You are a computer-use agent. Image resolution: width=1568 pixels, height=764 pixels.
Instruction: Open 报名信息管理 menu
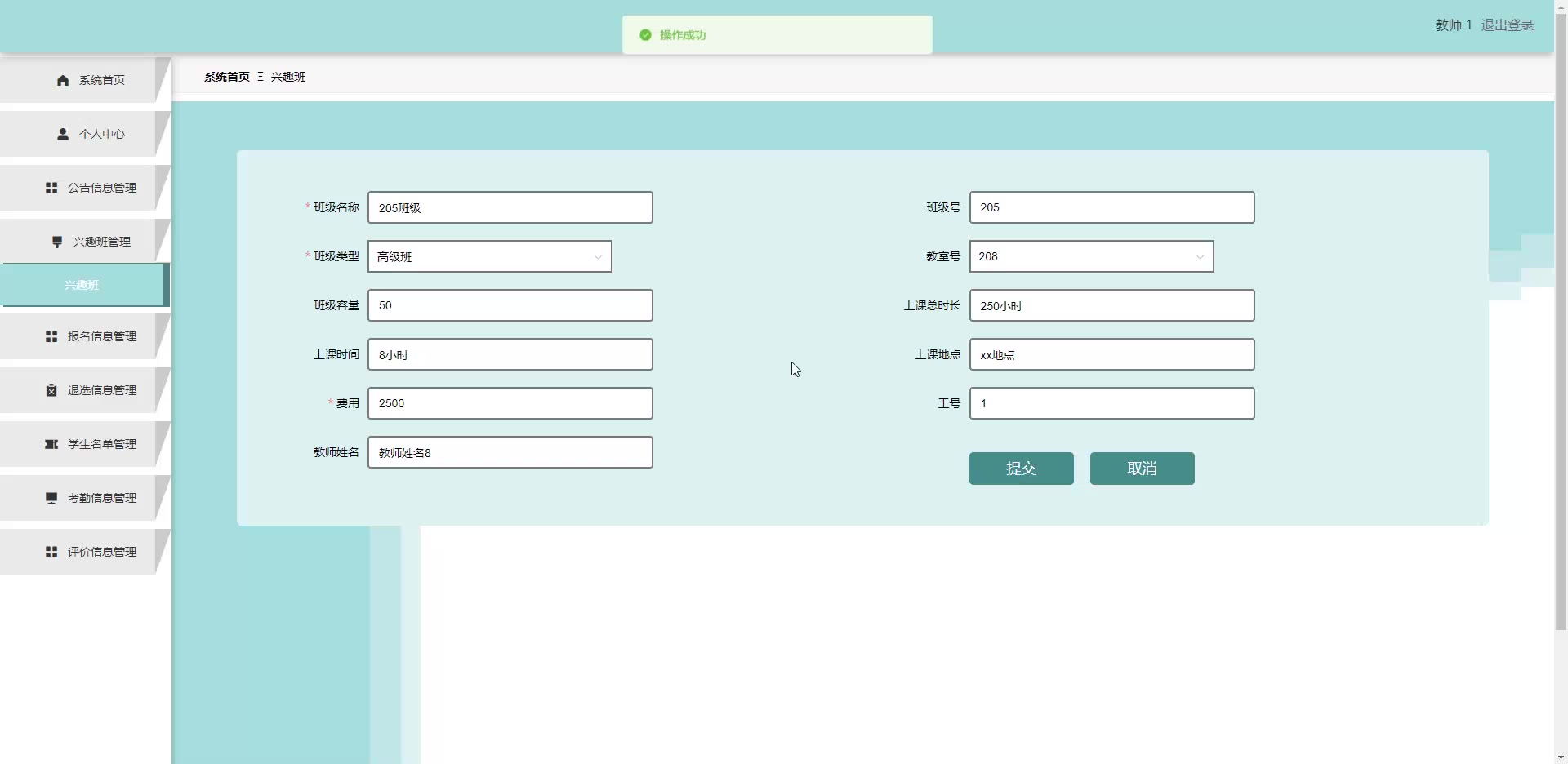(85, 336)
